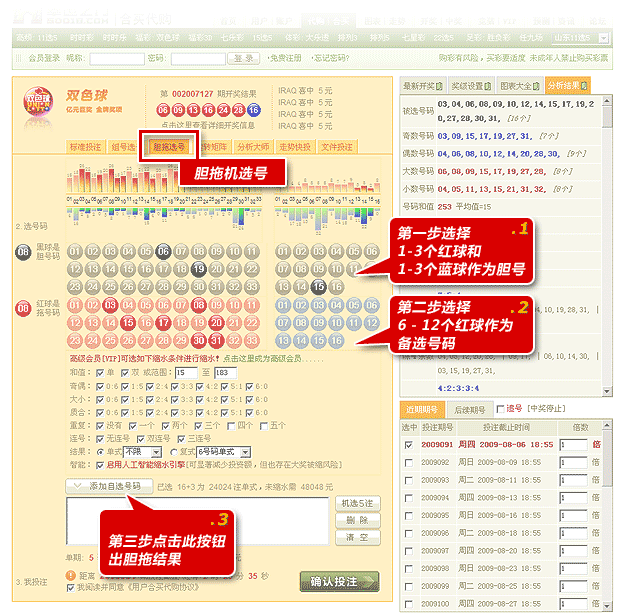Toggle red 拖号码 ball 17
Screen dimensions: 623x615
click(x=163, y=323)
